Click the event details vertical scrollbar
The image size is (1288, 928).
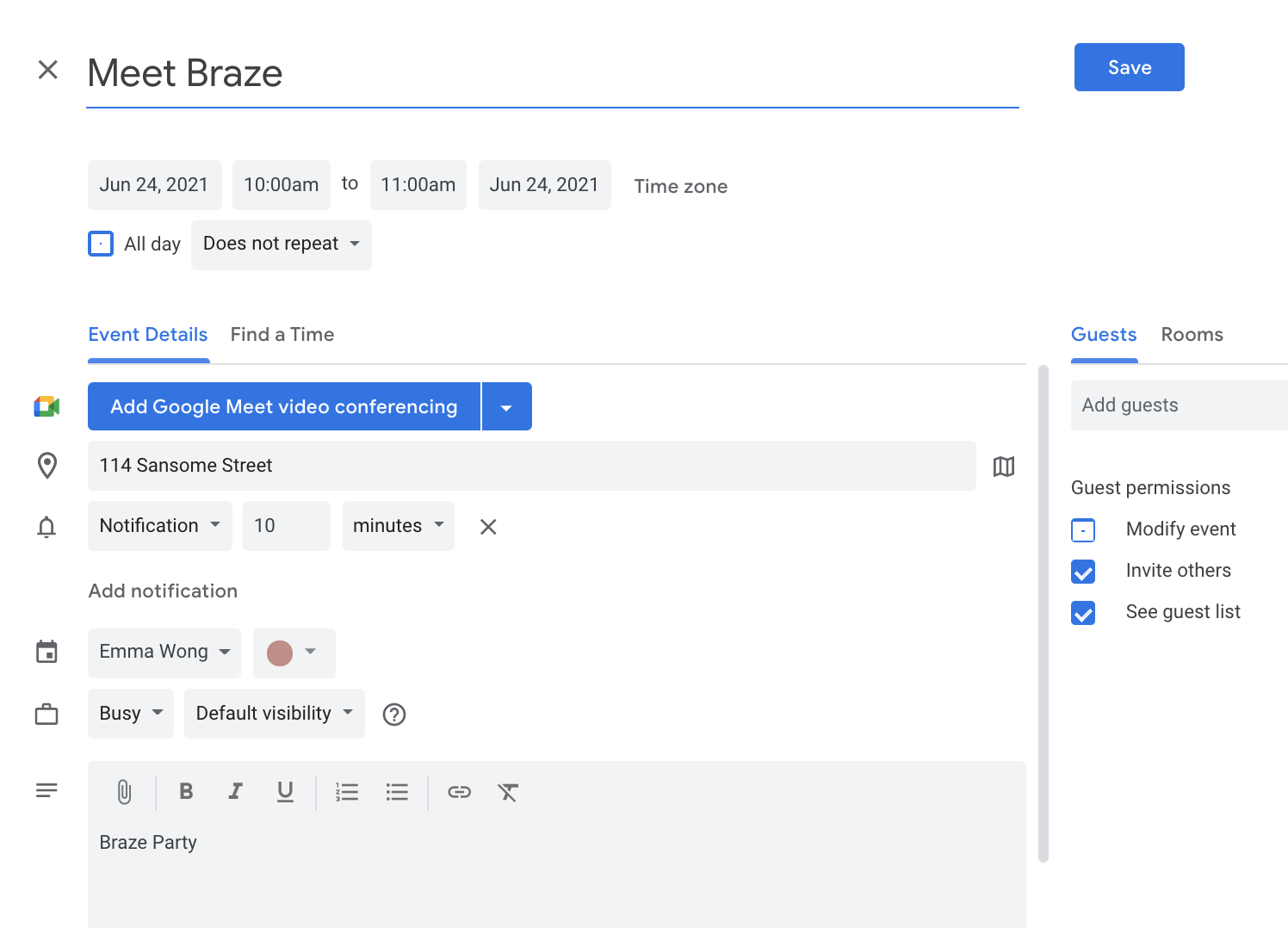pyautogui.click(x=1043, y=613)
